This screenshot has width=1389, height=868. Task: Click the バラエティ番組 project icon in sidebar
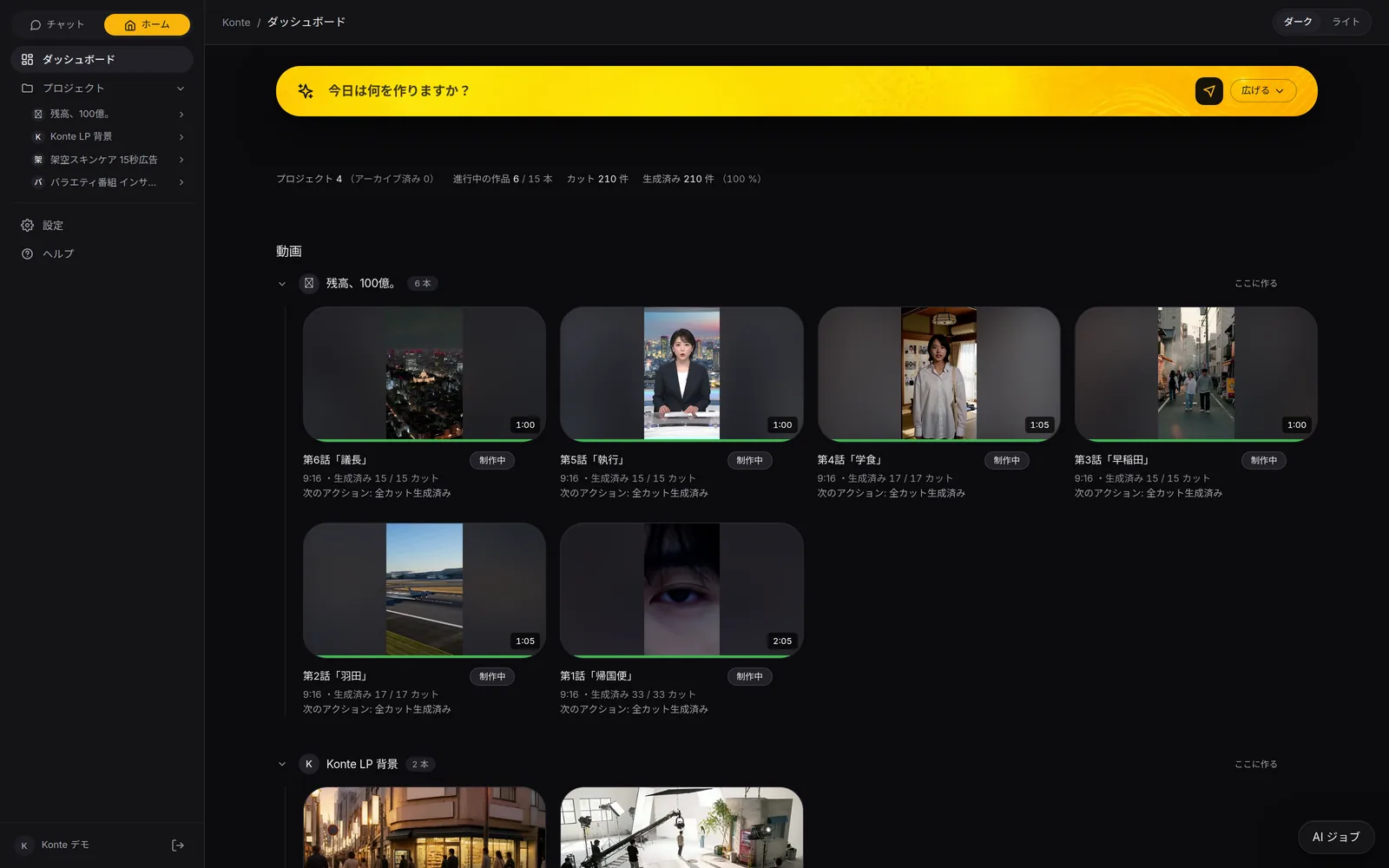(x=38, y=182)
